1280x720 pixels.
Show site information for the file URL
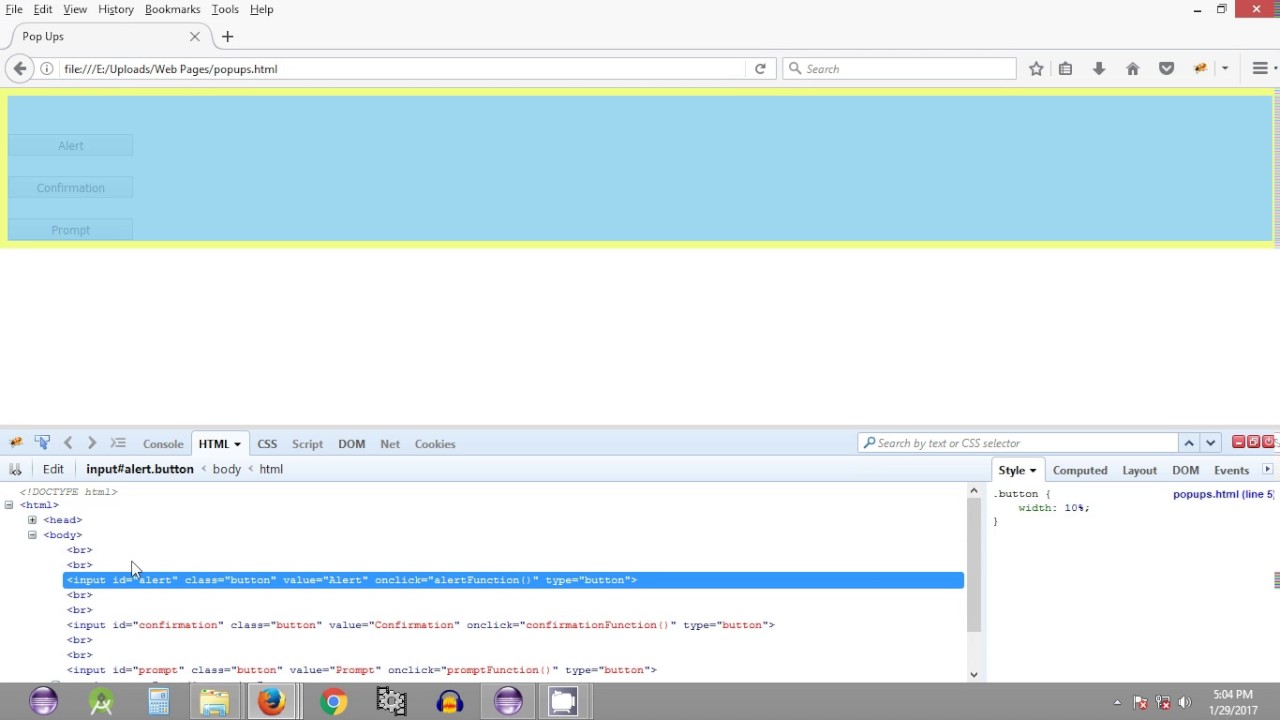point(47,69)
